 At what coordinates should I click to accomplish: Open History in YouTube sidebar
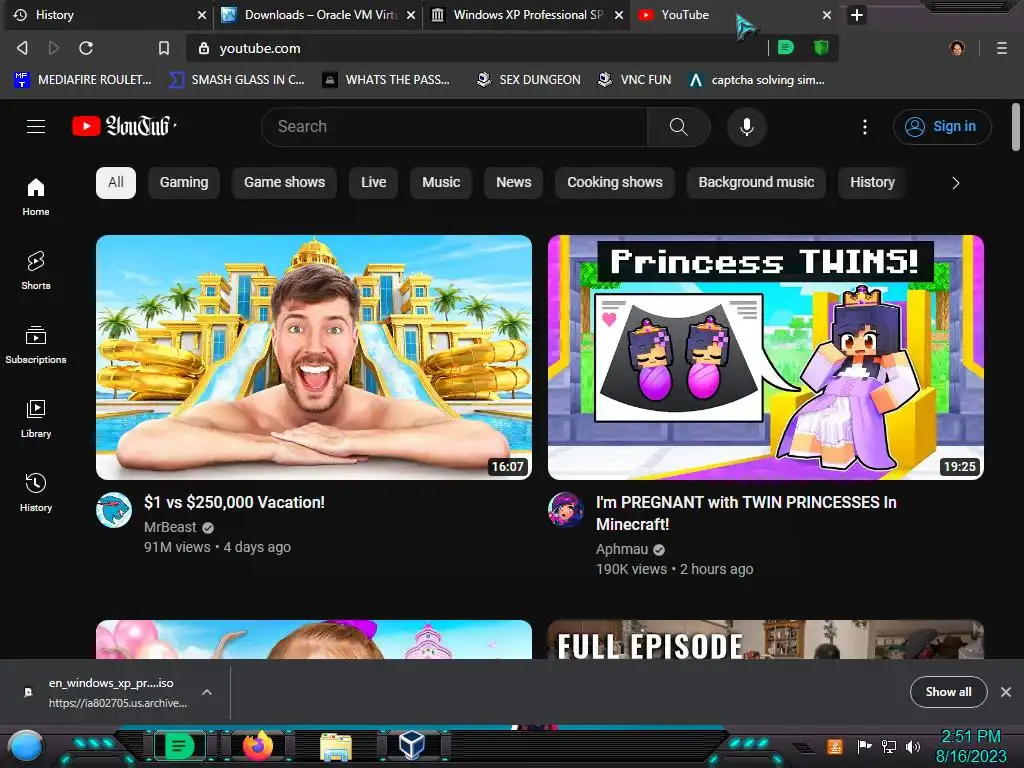36,492
